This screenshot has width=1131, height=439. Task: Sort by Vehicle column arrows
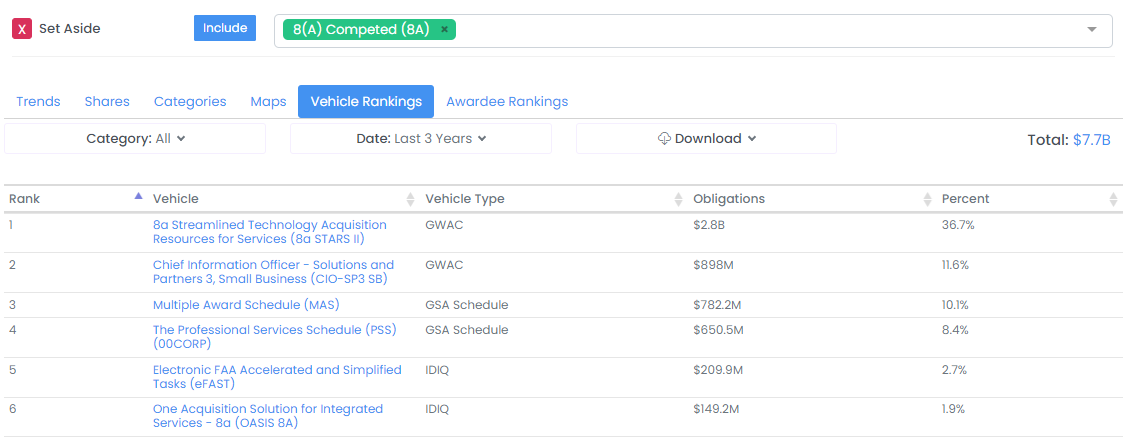(x=411, y=199)
